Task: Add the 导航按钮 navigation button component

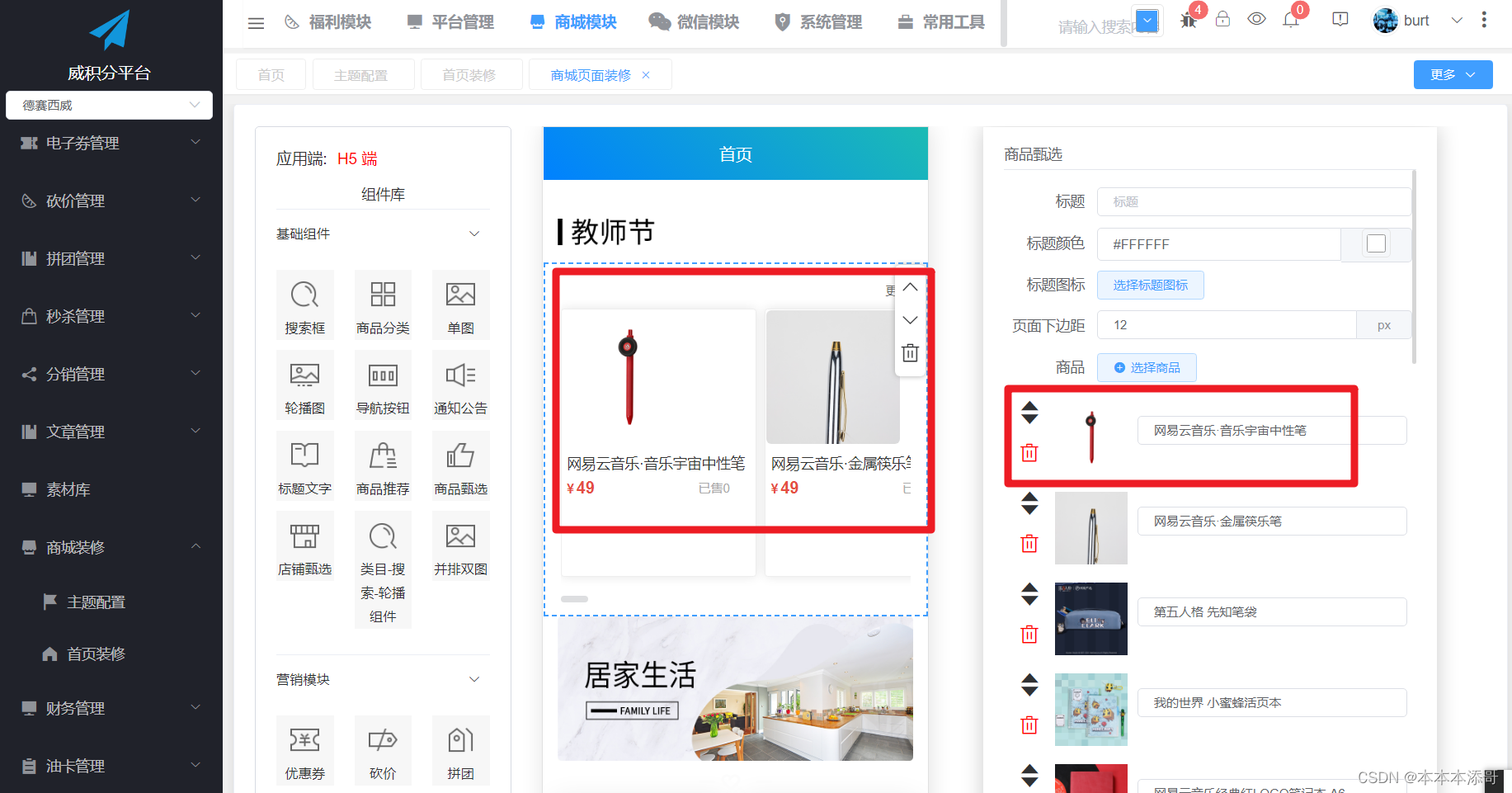Action: click(x=383, y=385)
